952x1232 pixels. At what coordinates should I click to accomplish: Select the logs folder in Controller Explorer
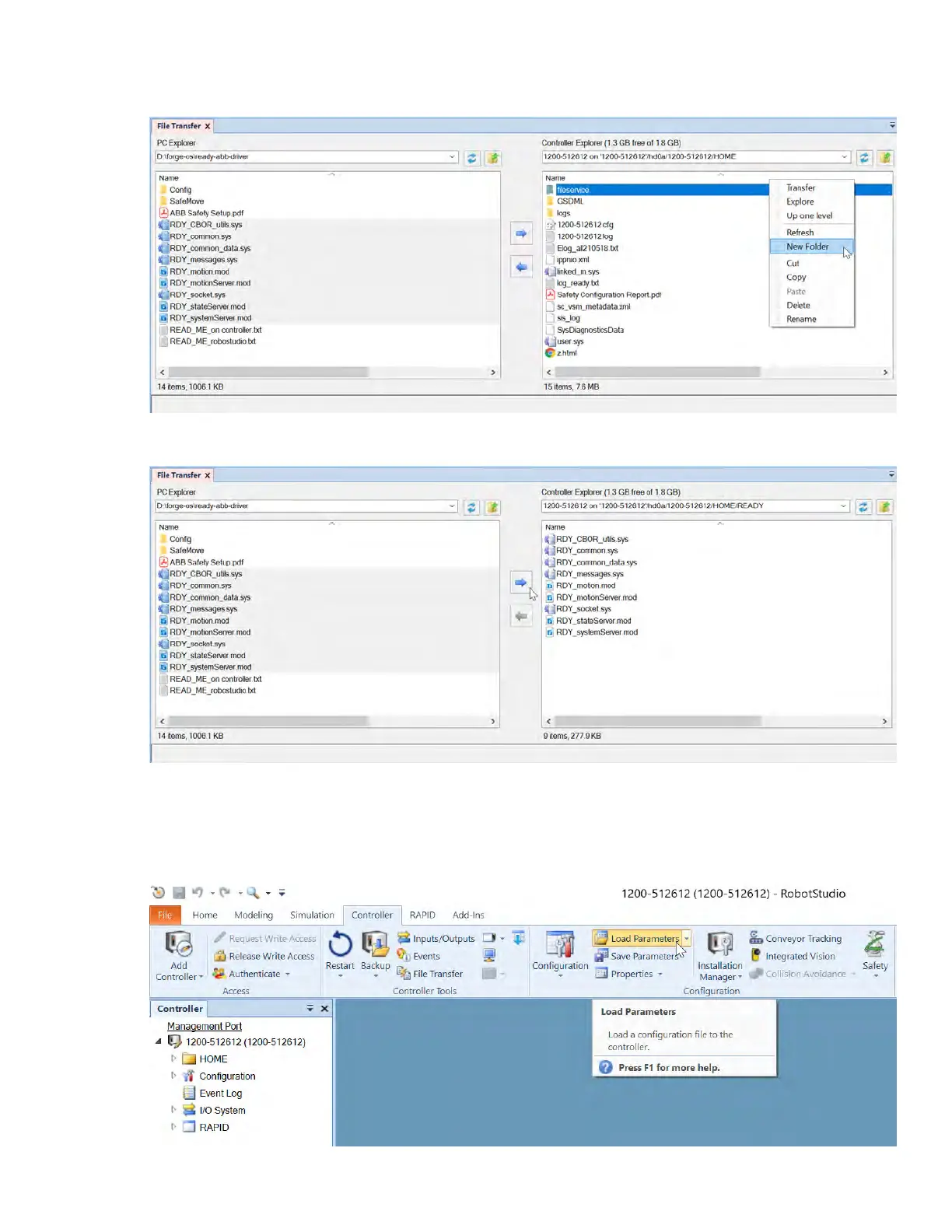pyautogui.click(x=558, y=212)
